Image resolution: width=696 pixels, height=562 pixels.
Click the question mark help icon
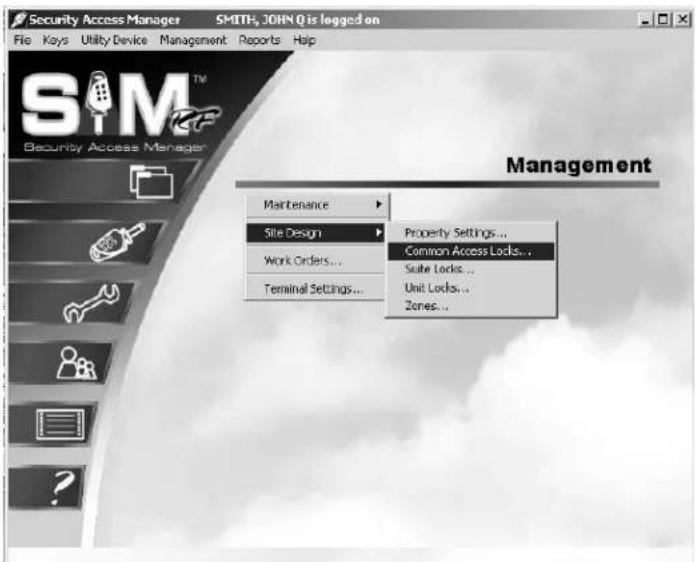[x=62, y=487]
